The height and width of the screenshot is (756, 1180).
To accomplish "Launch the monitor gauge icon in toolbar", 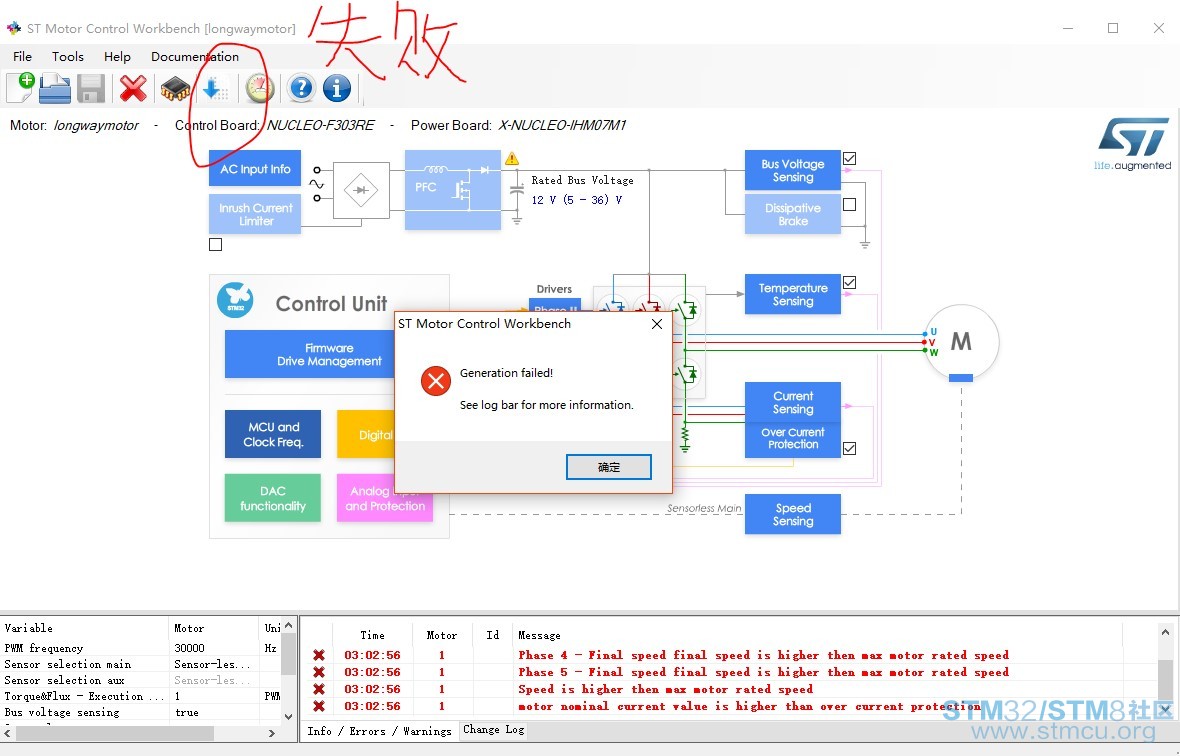I will click(260, 89).
